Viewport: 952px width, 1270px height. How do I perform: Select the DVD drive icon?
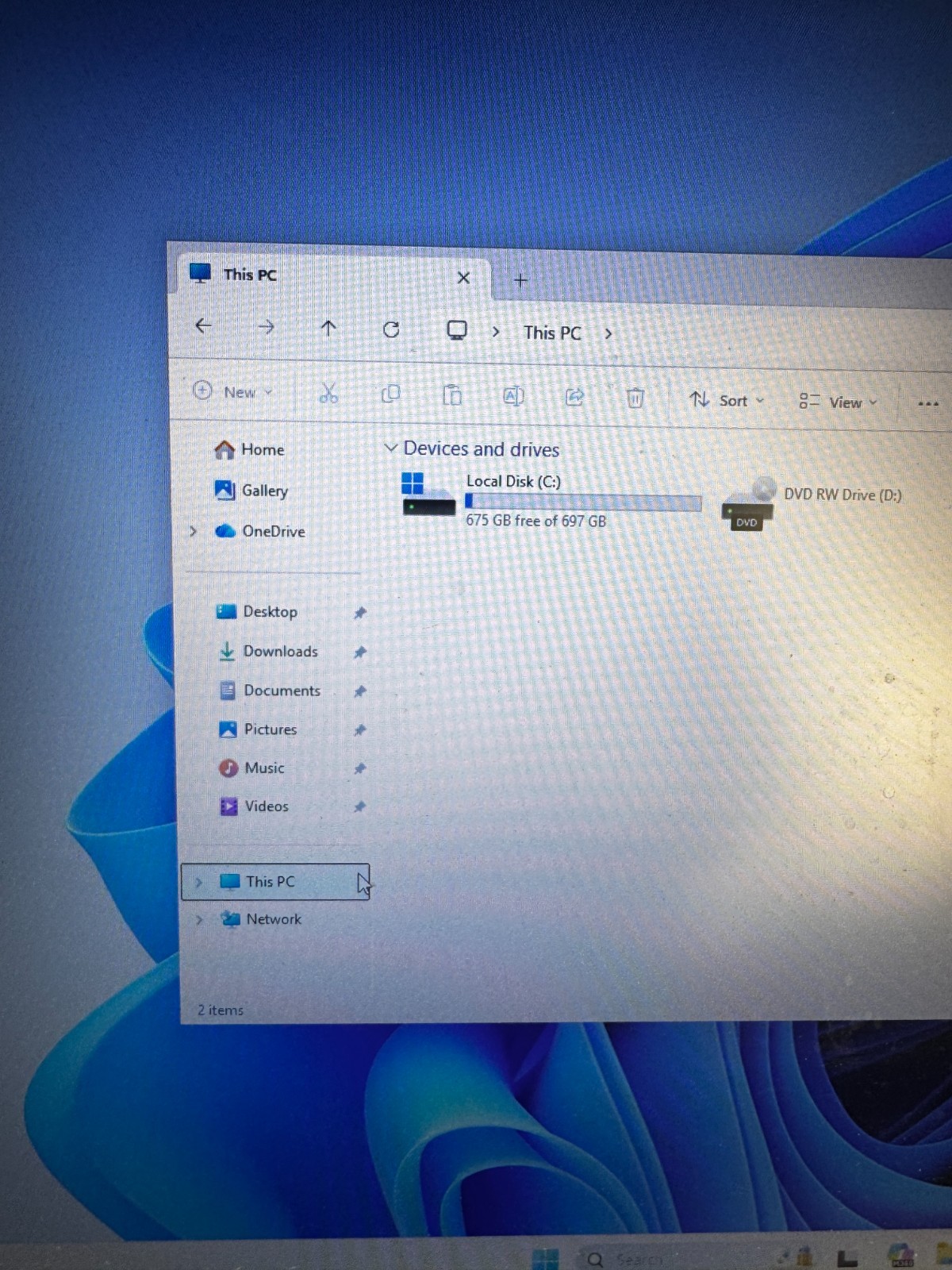747,503
